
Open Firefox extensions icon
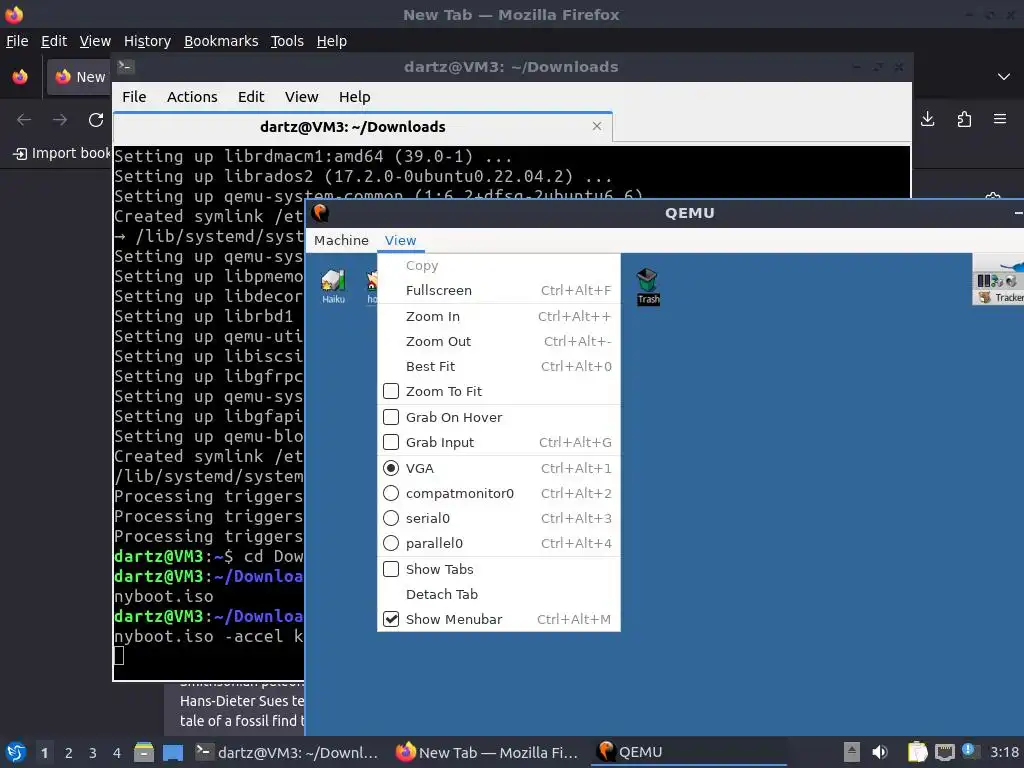pyautogui.click(x=964, y=119)
